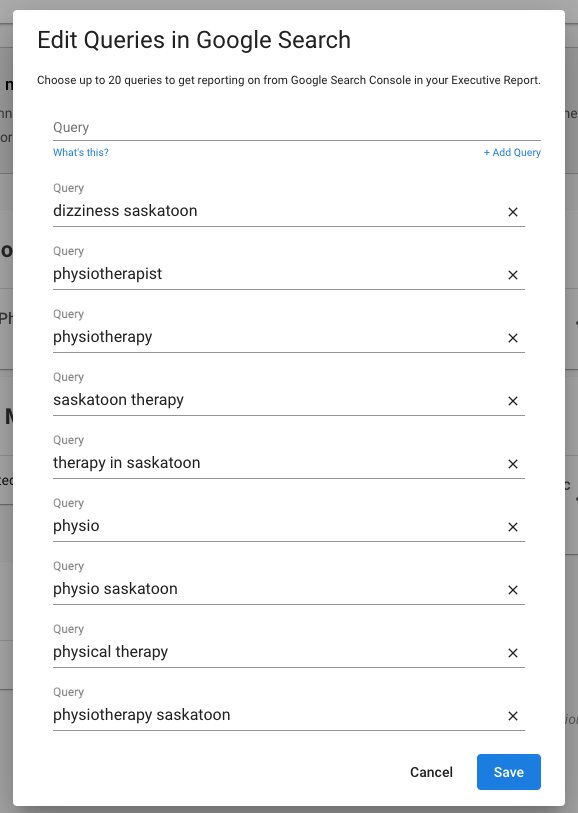578x813 pixels.
Task: Save the edited queries
Action: tap(508, 772)
